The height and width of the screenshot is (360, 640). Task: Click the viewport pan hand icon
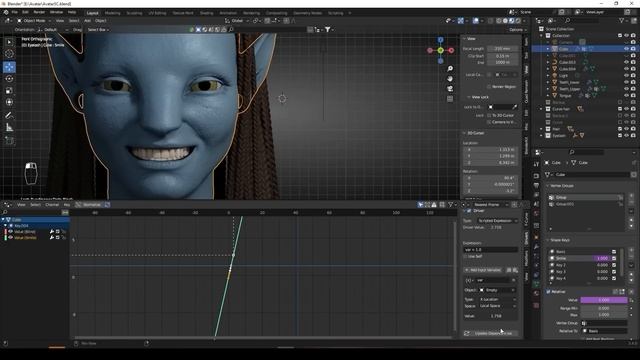point(450,78)
